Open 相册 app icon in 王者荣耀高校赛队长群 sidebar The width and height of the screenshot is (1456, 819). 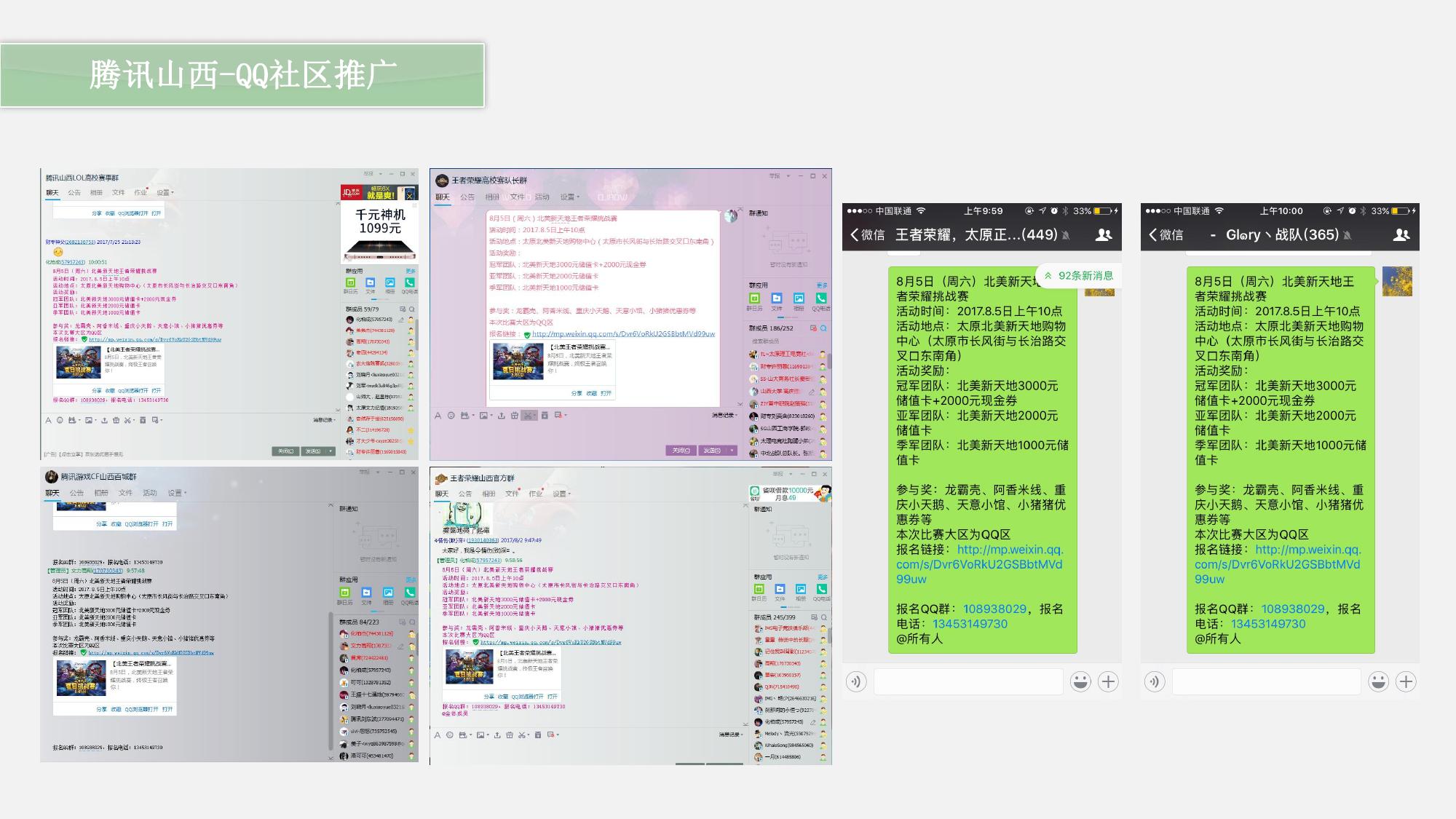click(x=799, y=298)
